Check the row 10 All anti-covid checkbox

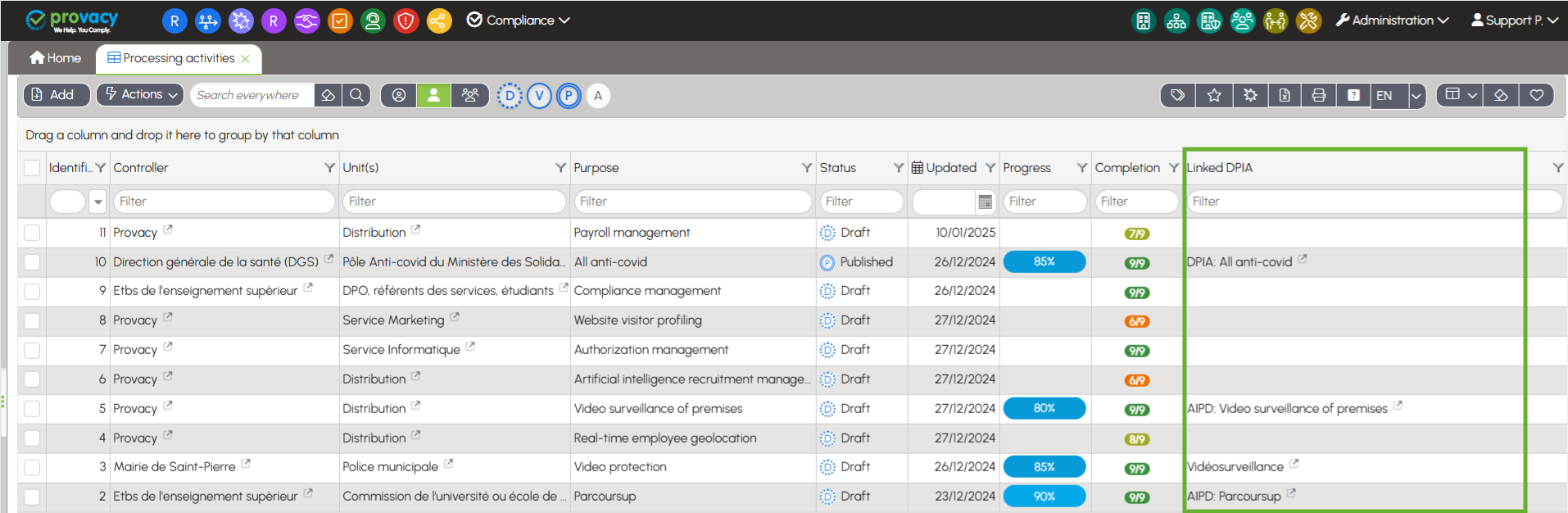32,262
